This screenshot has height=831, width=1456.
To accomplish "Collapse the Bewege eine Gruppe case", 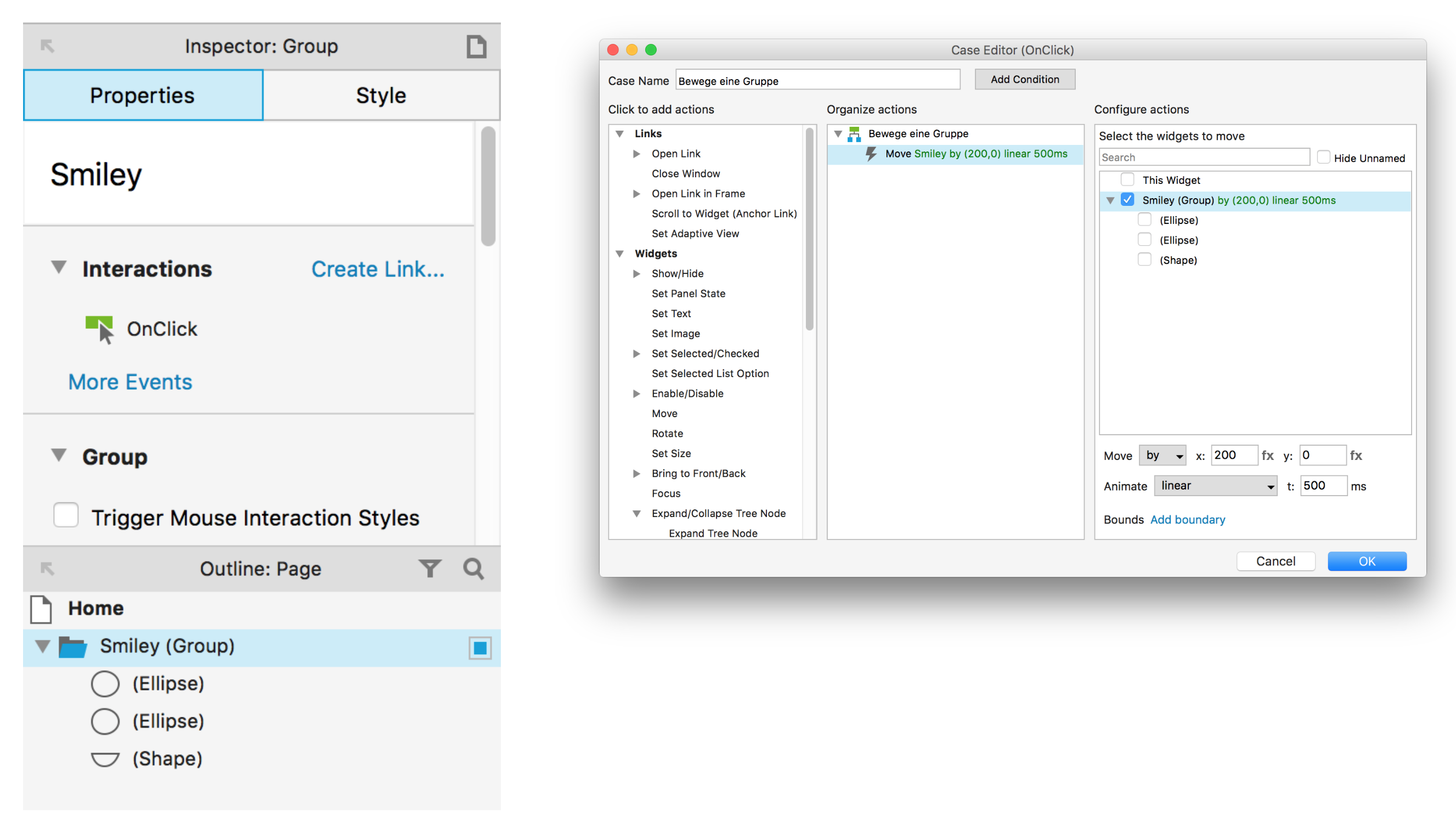I will (838, 134).
